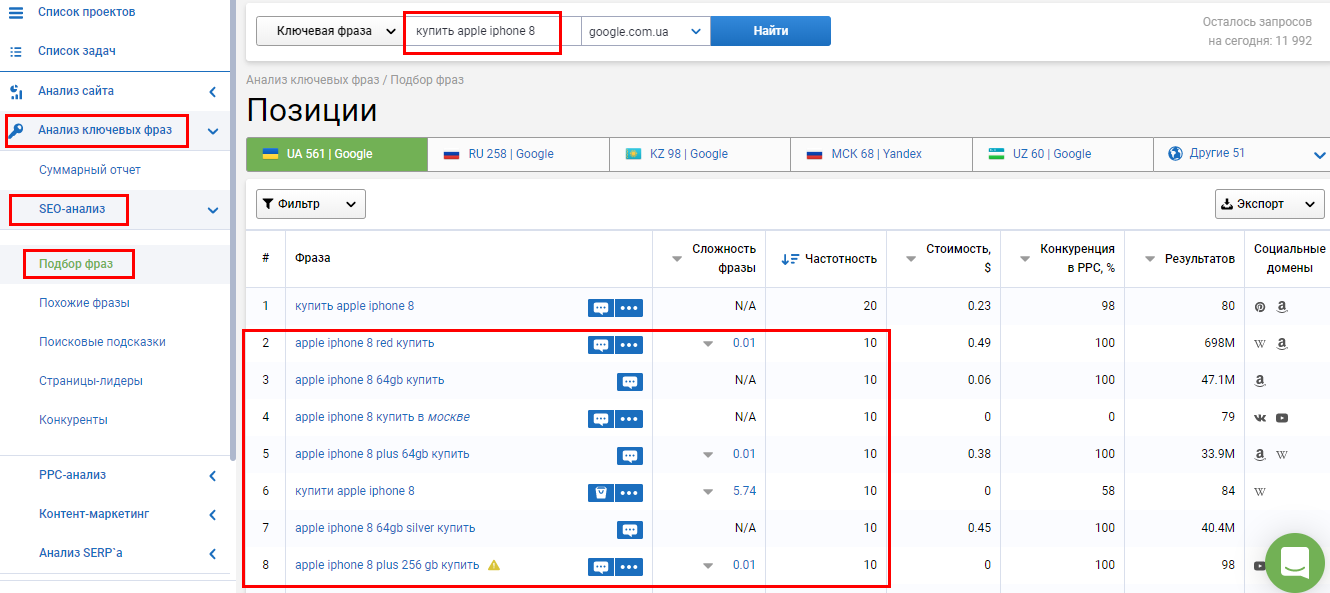Open the Ключевая фраза search type dropdown
This screenshot has width=1330, height=593.
(330, 31)
